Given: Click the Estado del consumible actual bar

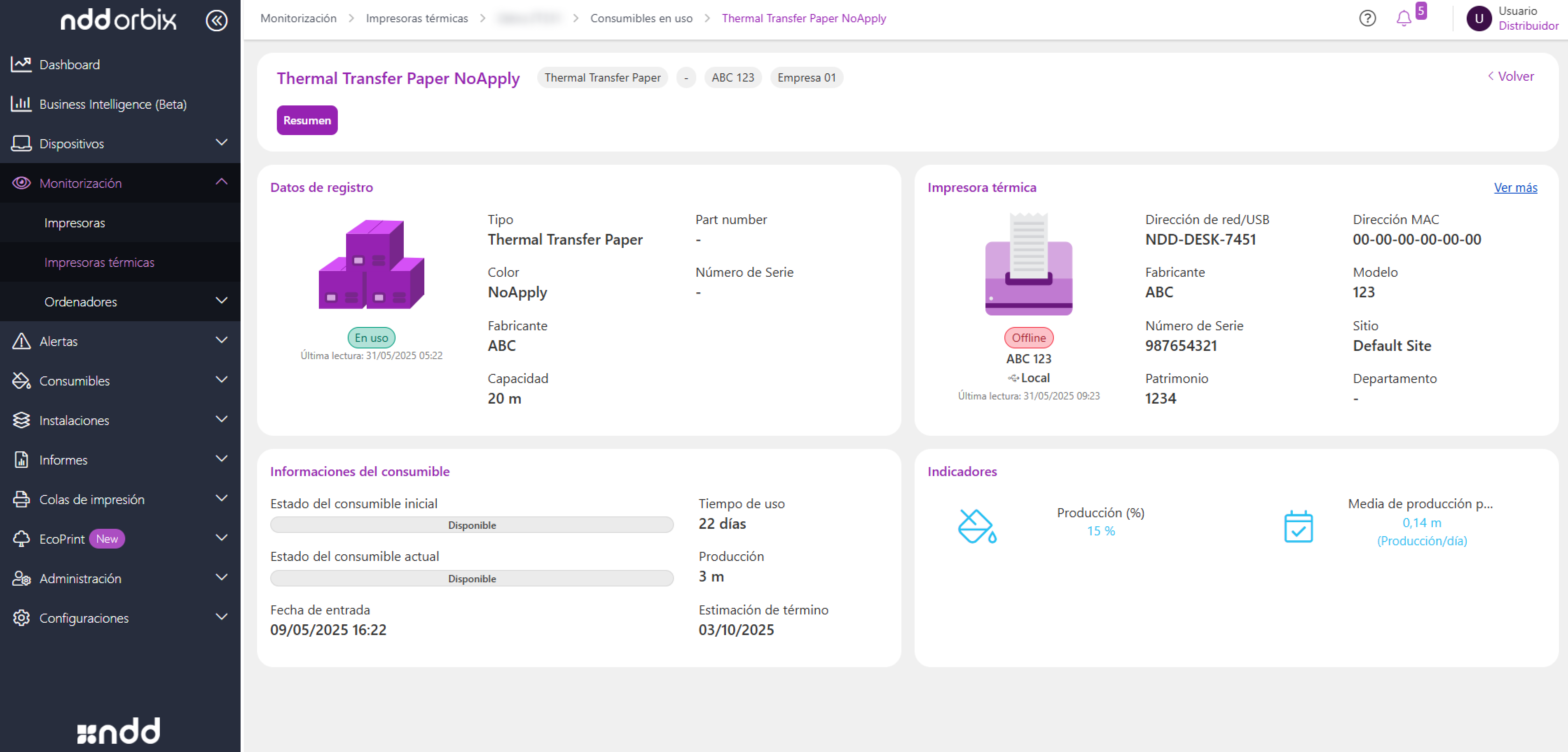Looking at the screenshot, I should (x=472, y=578).
